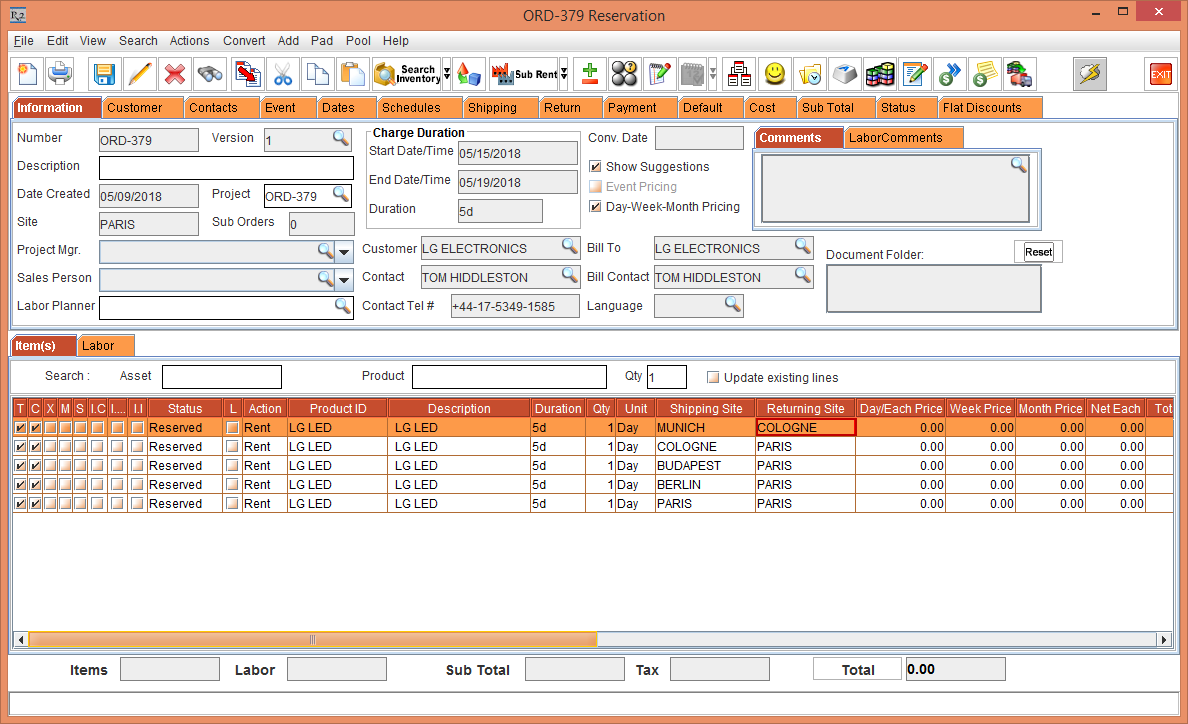The width and height of the screenshot is (1188, 724).
Task: Click the scissors cut icon
Action: [x=283, y=74]
